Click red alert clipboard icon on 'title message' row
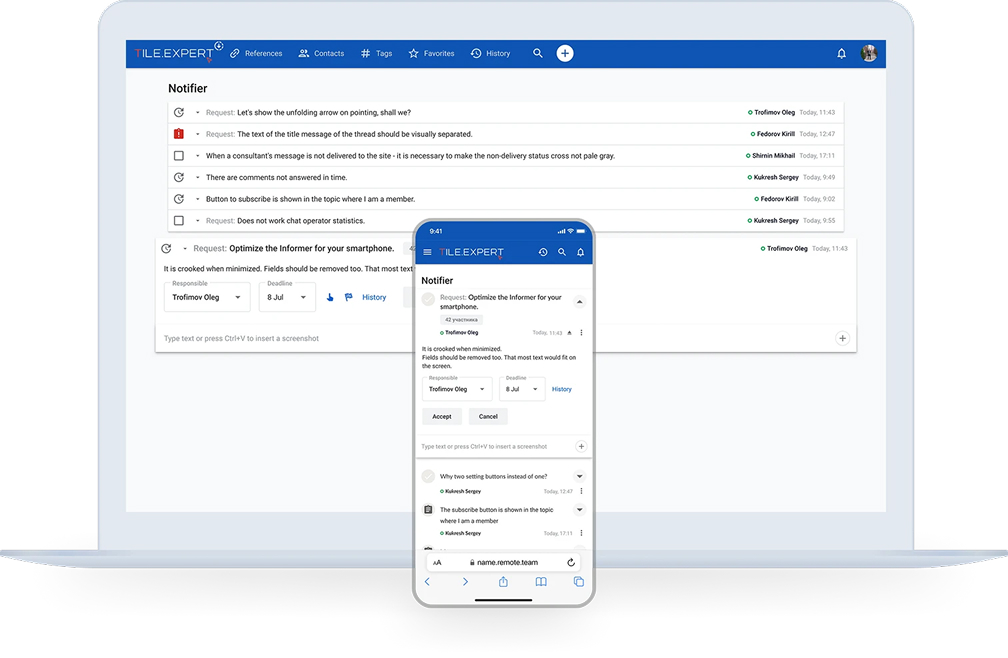 coord(179,134)
